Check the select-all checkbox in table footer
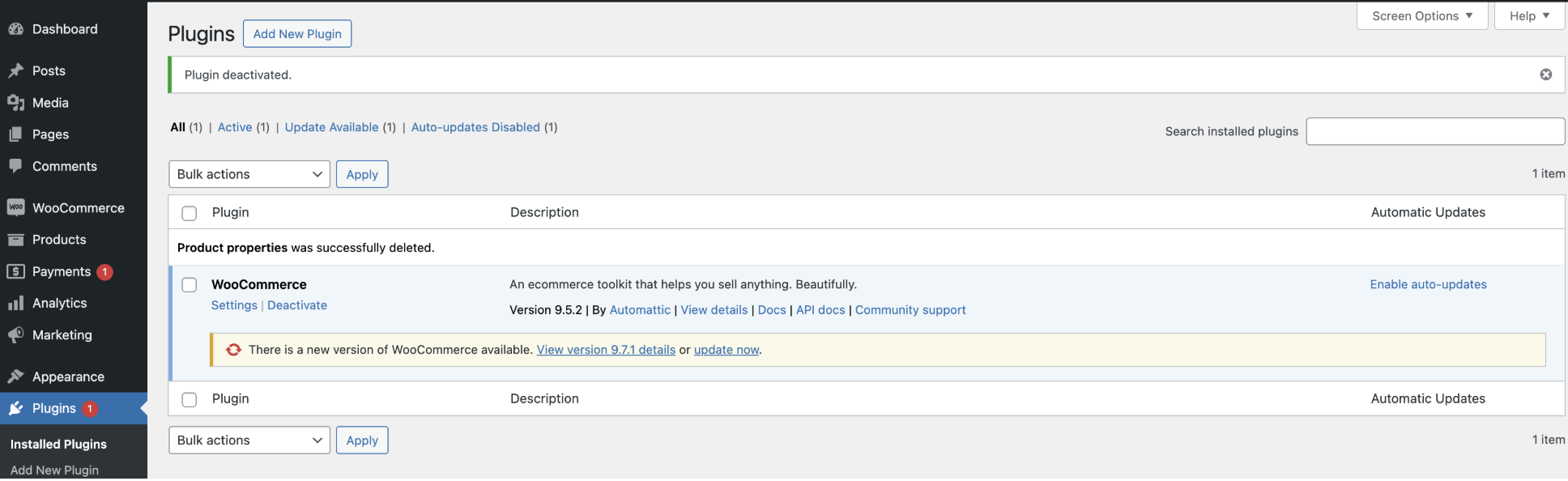The image size is (1568, 481). [x=190, y=399]
